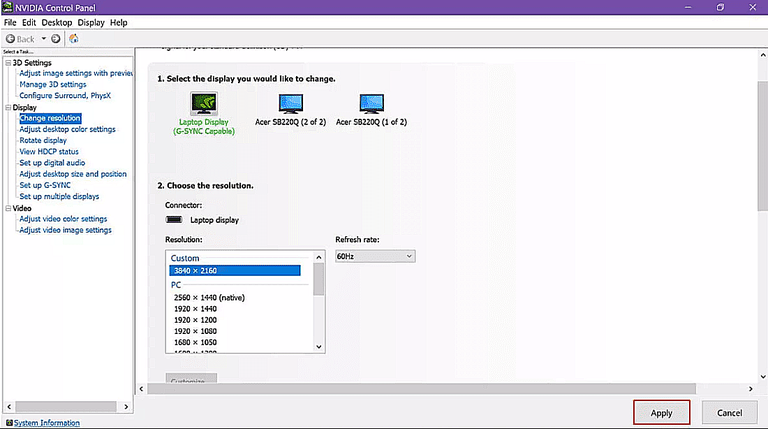Open Adjust video color settings
Screen dimensions: 768x429
pos(63,219)
